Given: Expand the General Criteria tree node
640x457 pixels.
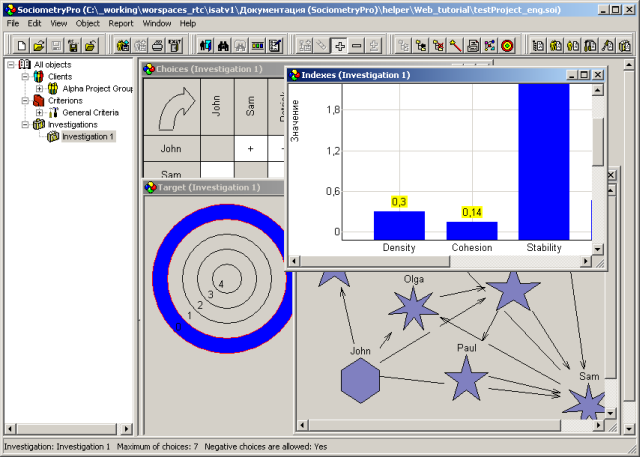Looking at the screenshot, I should point(39,113).
